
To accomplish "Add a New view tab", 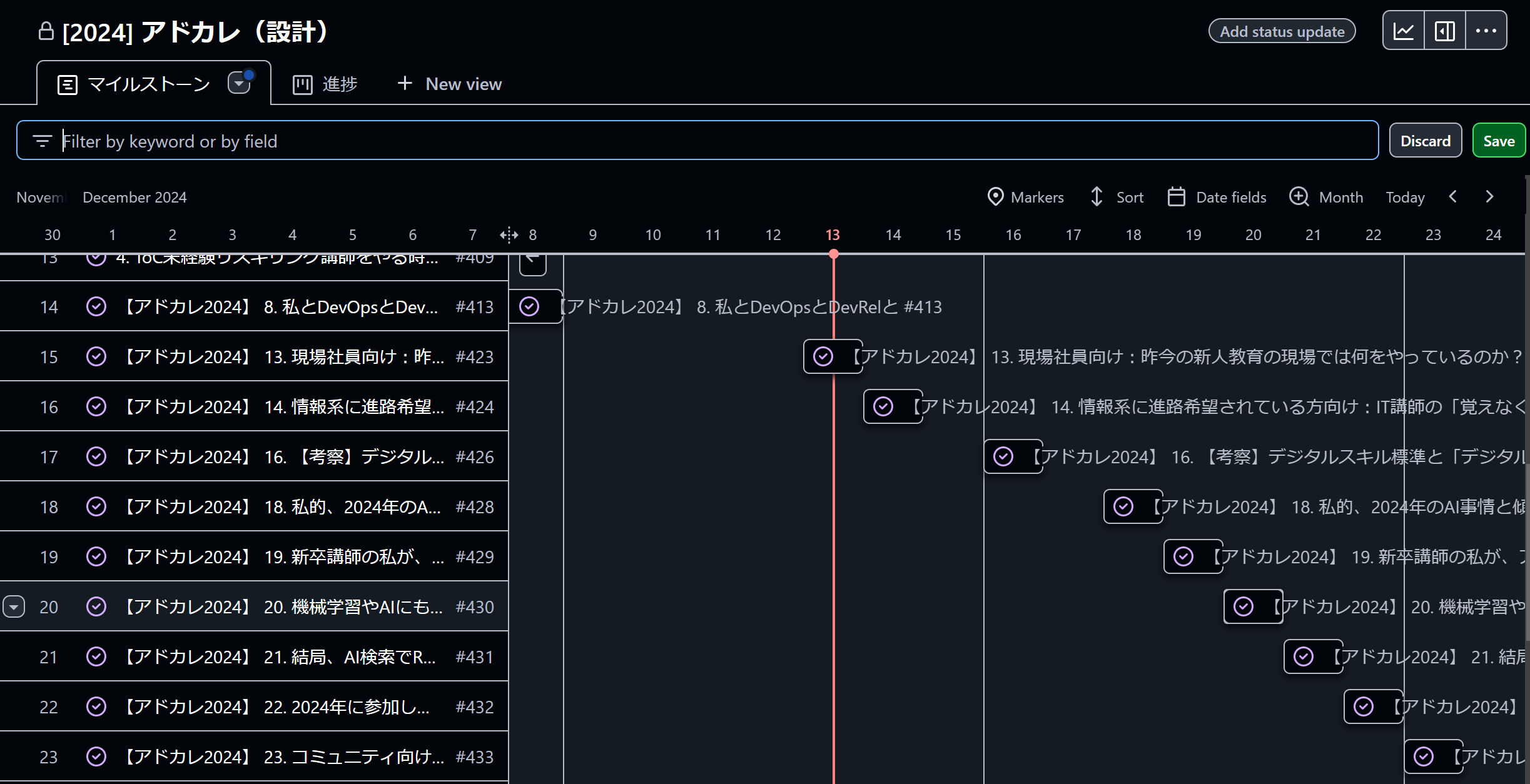I will pos(449,84).
